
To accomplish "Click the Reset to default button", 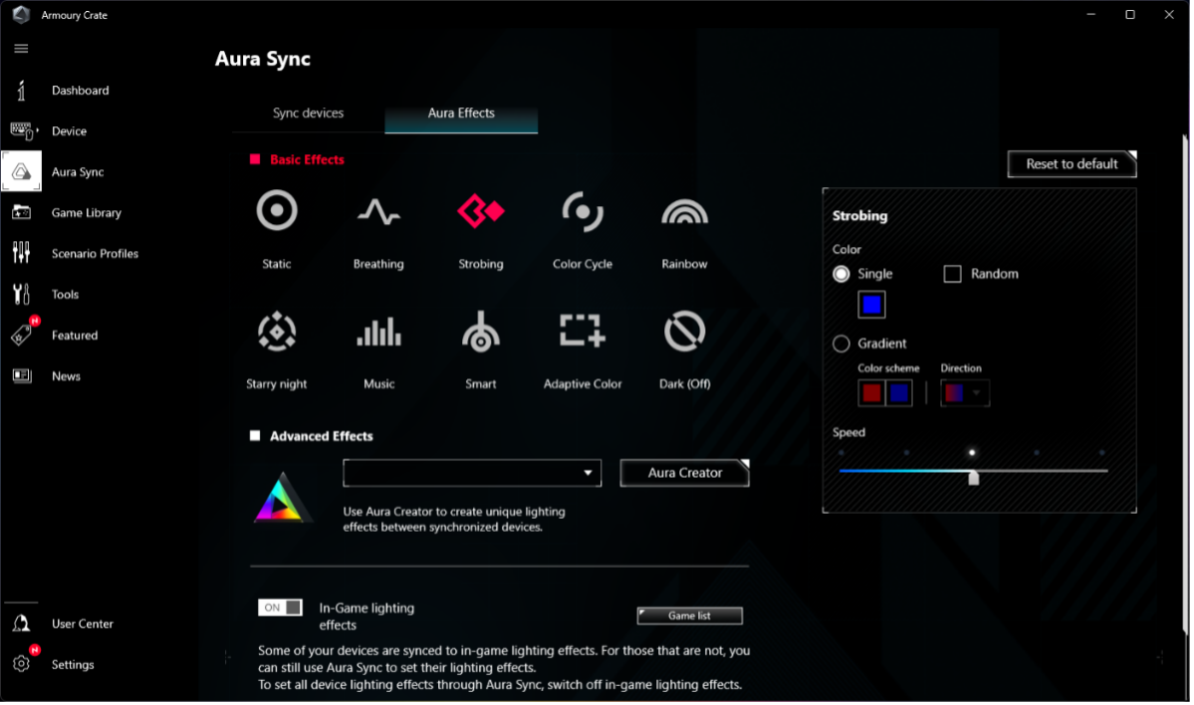I will click(x=1072, y=164).
